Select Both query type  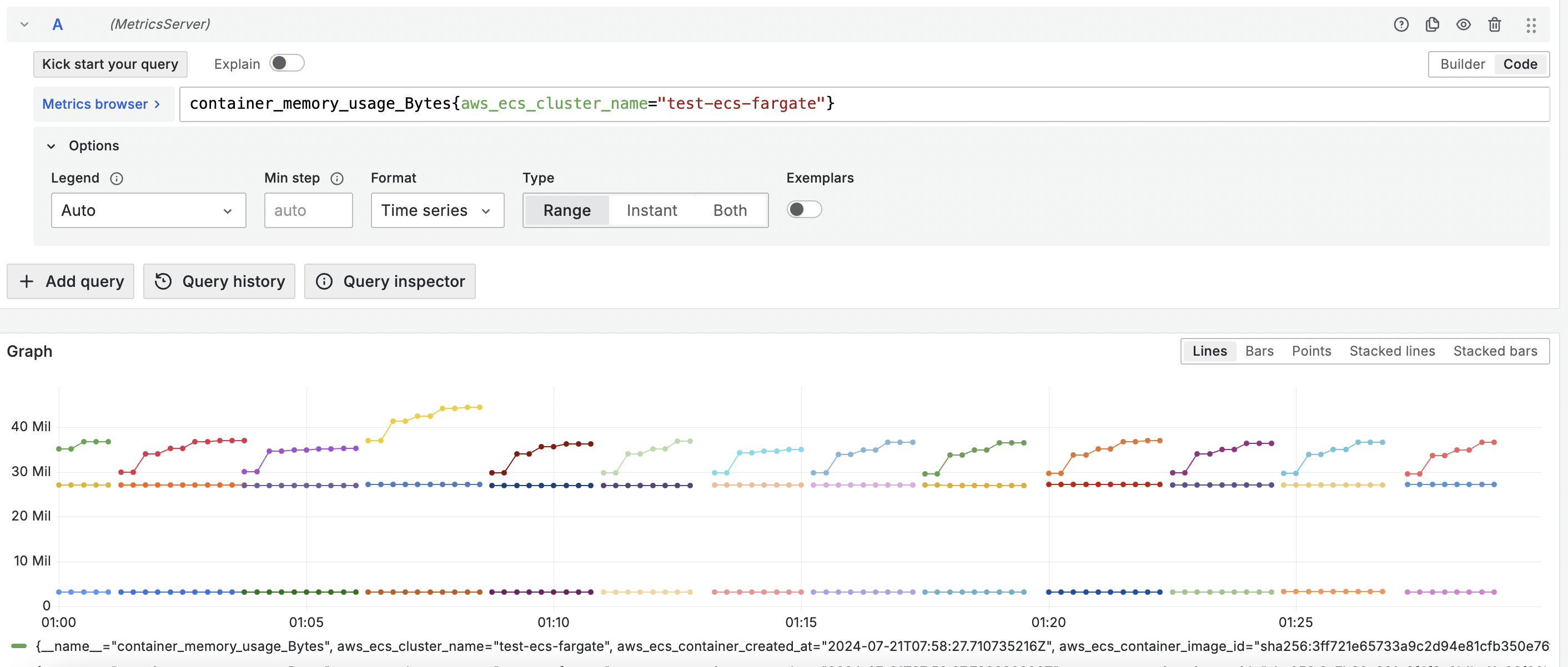[x=729, y=210]
